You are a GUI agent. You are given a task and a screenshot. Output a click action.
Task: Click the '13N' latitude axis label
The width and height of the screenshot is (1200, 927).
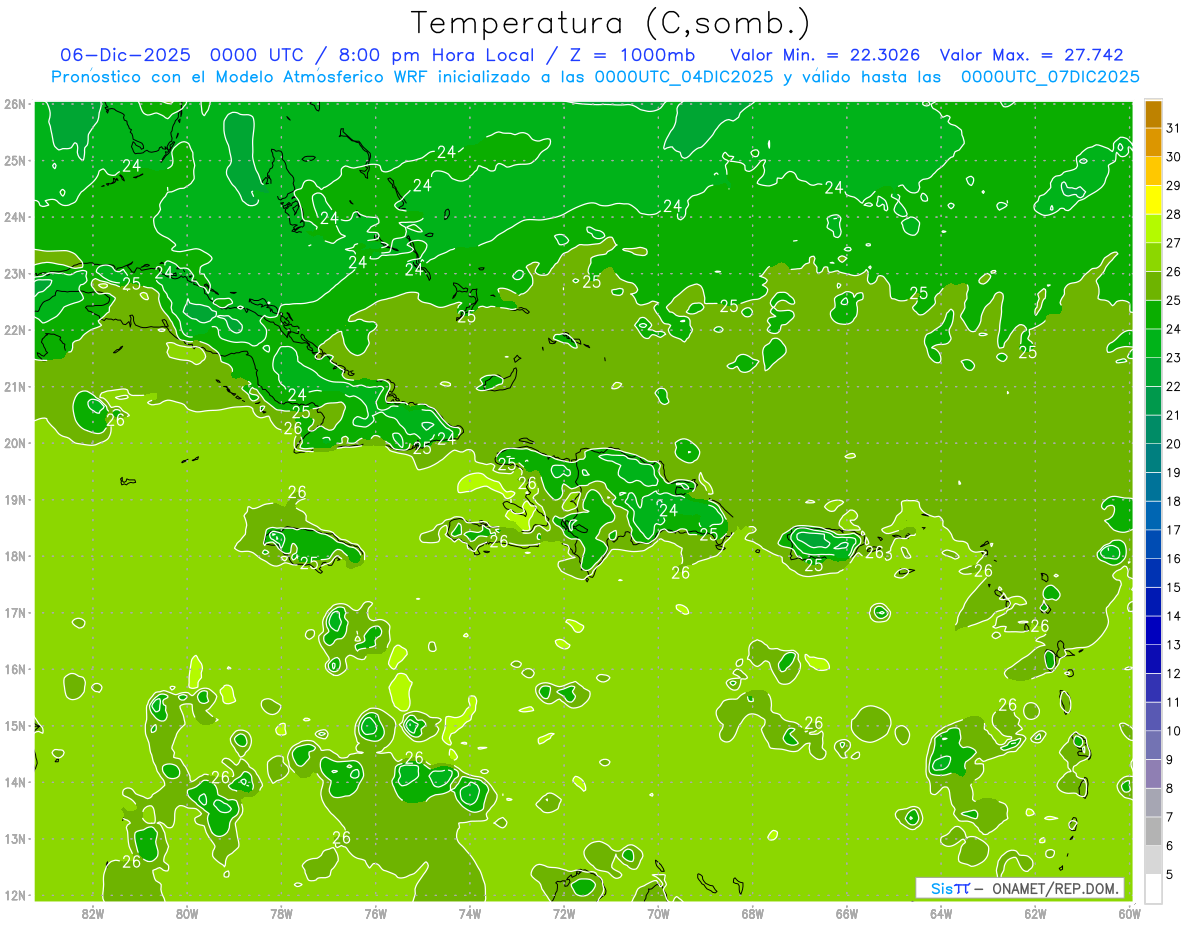(x=14, y=838)
